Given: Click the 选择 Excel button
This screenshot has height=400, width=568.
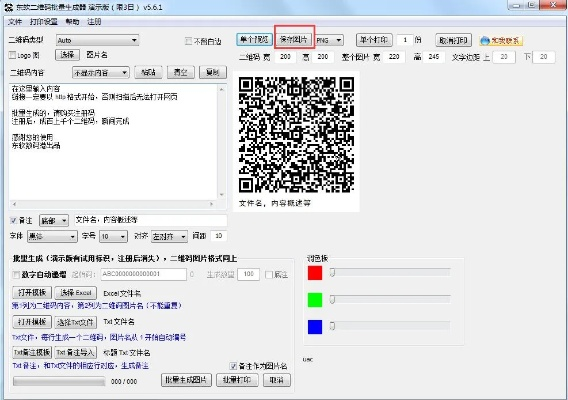Looking at the screenshot, I should click(x=76, y=292).
